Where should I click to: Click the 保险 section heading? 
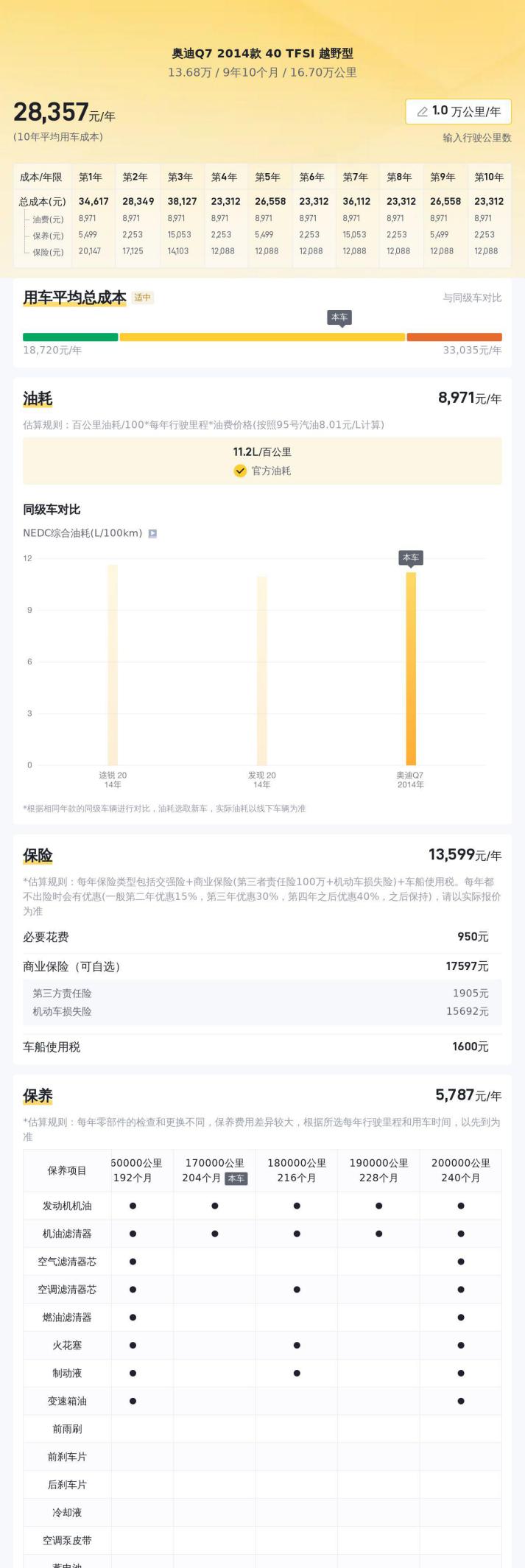tap(38, 856)
